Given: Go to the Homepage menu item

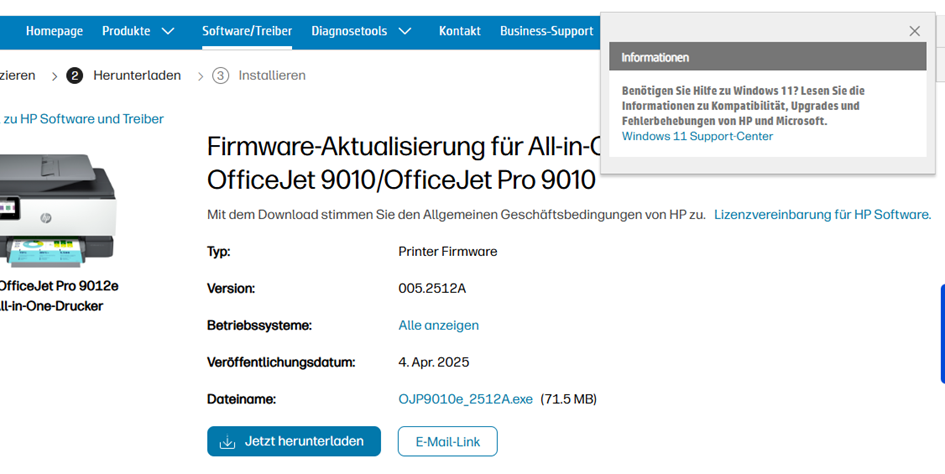Looking at the screenshot, I should [x=54, y=31].
